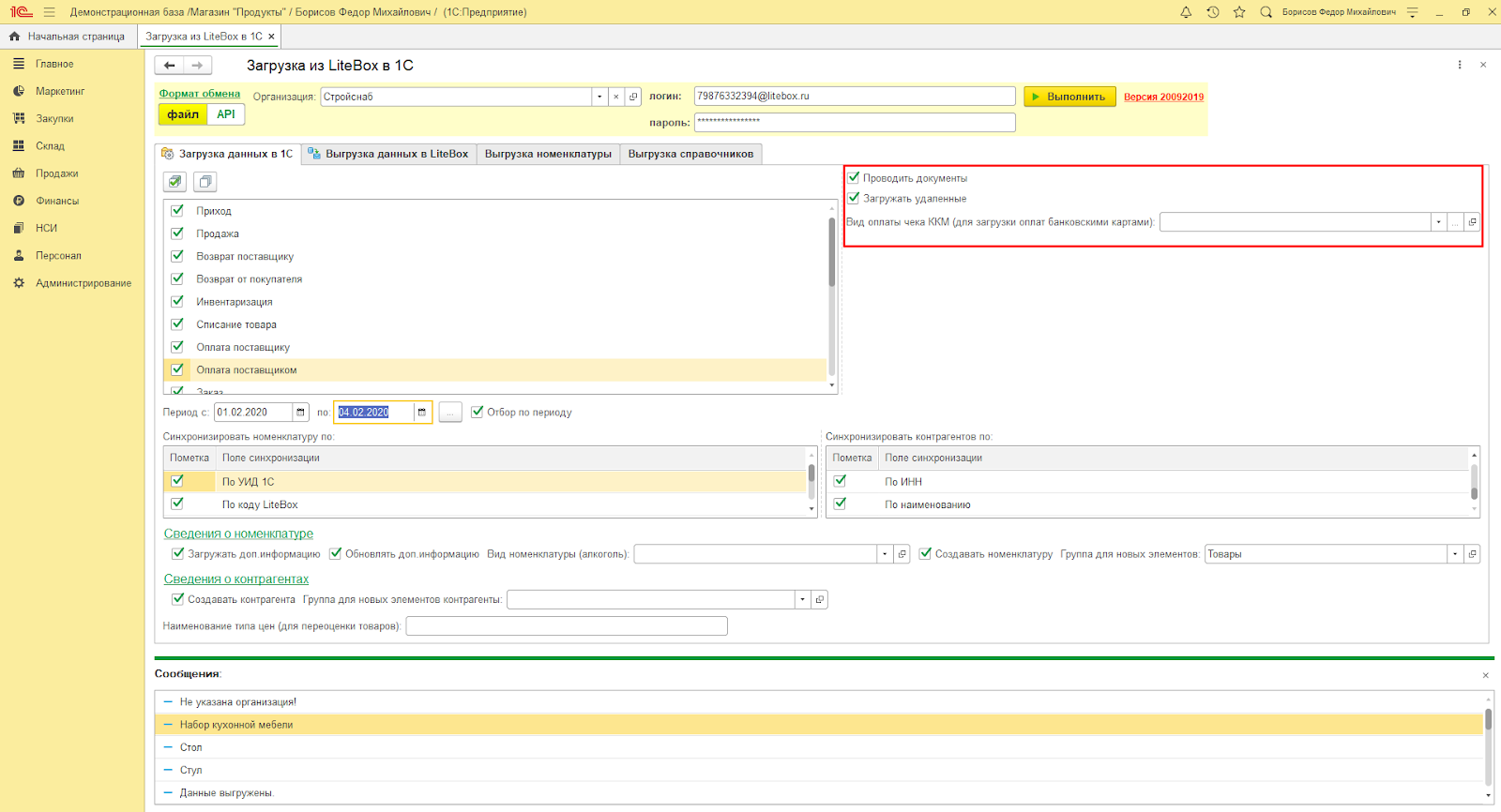The height and width of the screenshot is (812, 1501).
Task: Open history clock icon
Action: pyautogui.click(x=1213, y=12)
